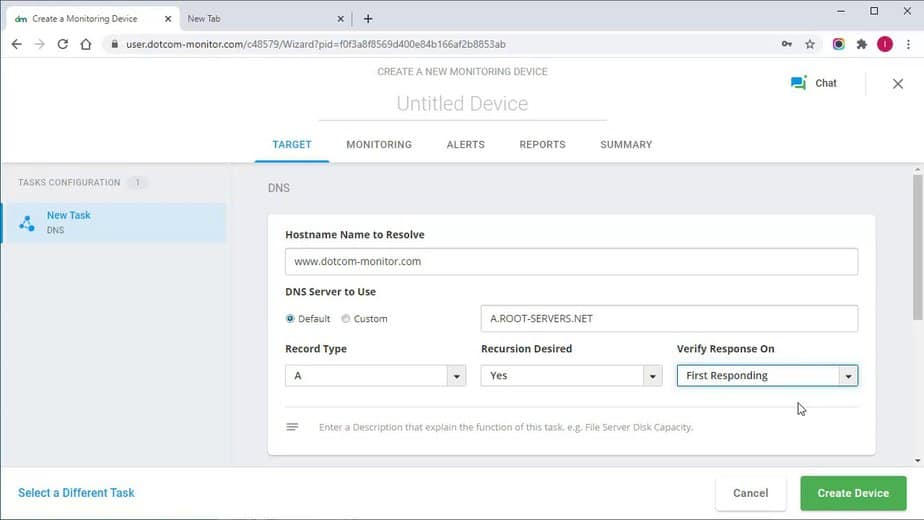Open the Record Type dropdown
Screen dimensions: 924x520
pyautogui.click(x=375, y=376)
